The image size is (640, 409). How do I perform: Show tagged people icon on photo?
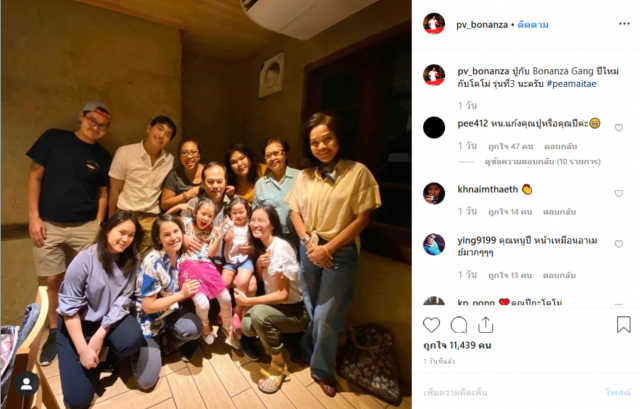coord(27,384)
